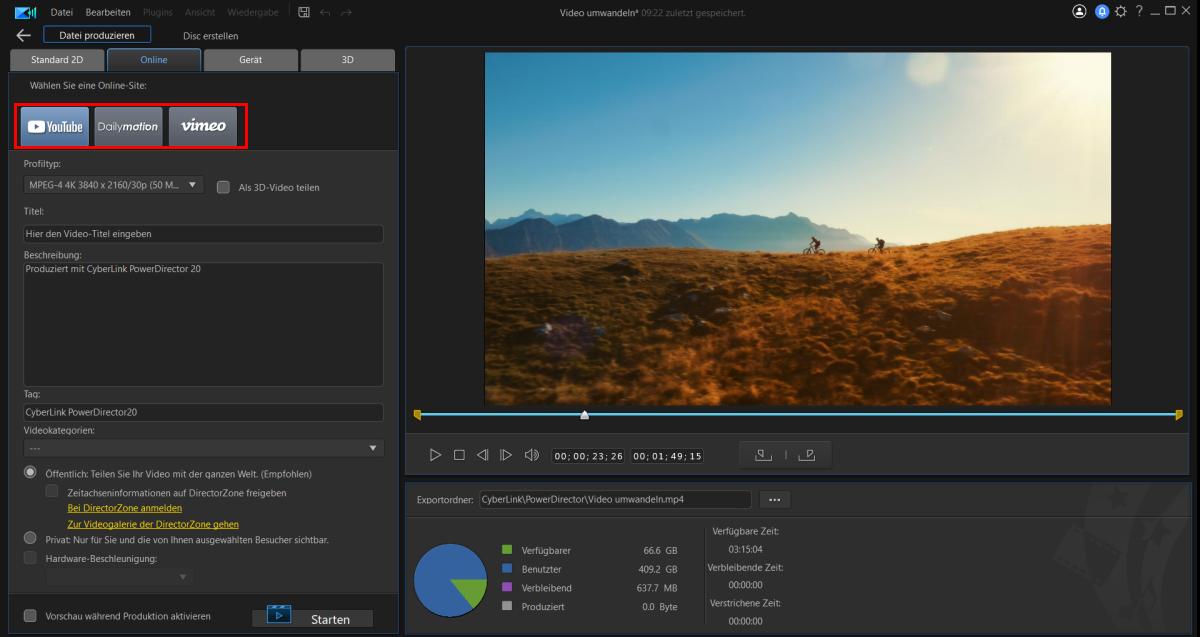This screenshot has width=1200, height=637.
Task: Click the Starten button
Action: point(312,618)
